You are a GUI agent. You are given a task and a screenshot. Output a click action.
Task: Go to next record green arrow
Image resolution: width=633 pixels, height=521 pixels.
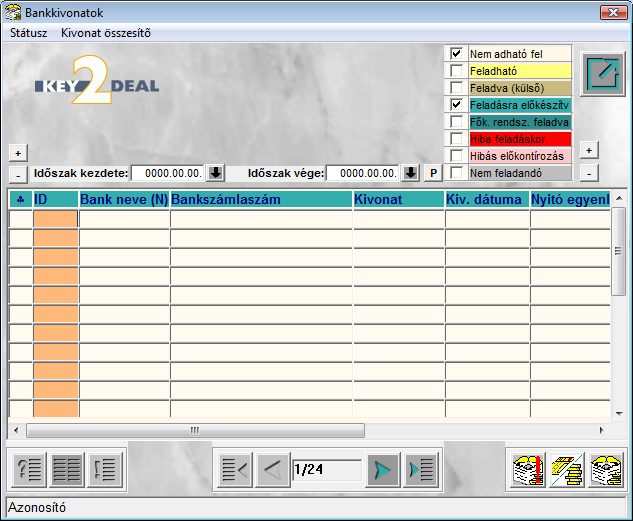[383, 470]
